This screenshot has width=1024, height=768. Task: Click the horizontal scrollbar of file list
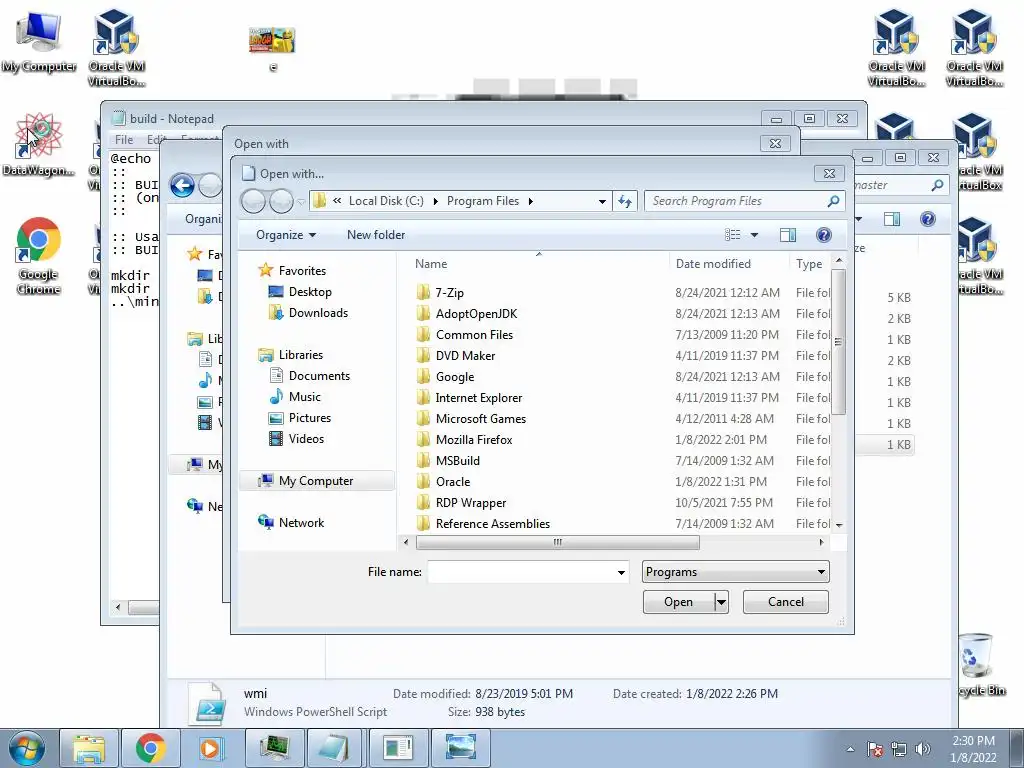click(557, 542)
